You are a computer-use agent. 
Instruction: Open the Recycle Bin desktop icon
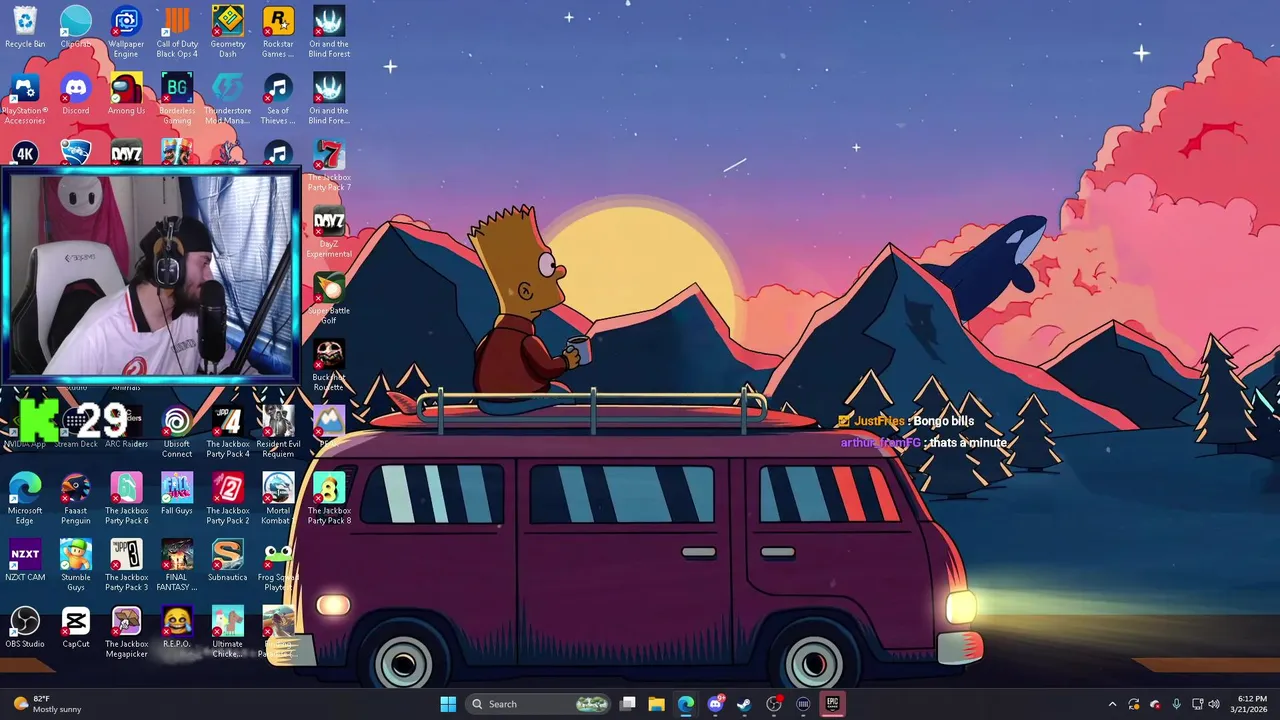[x=25, y=28]
